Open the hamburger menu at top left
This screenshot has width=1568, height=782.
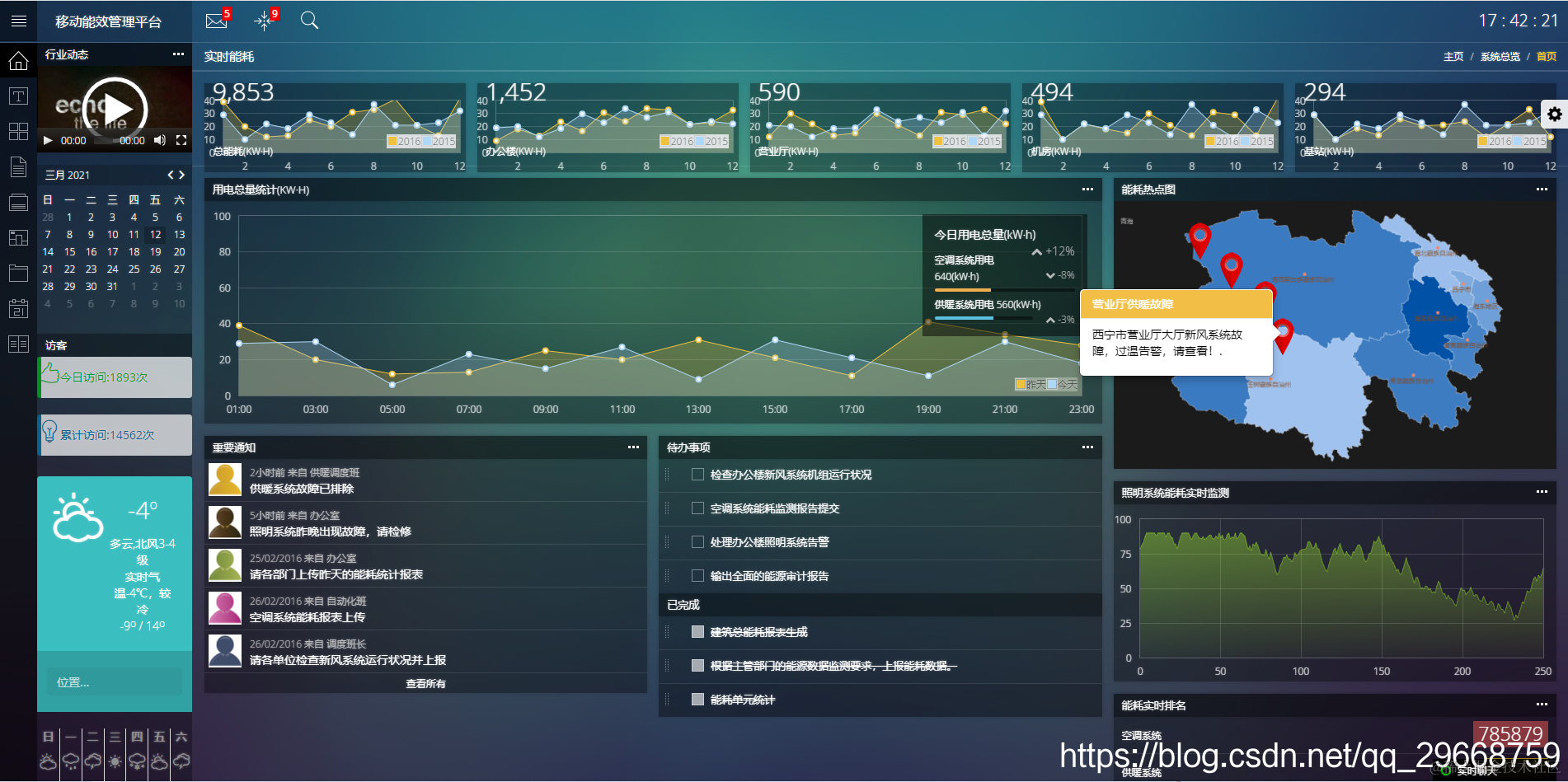pyautogui.click(x=18, y=21)
